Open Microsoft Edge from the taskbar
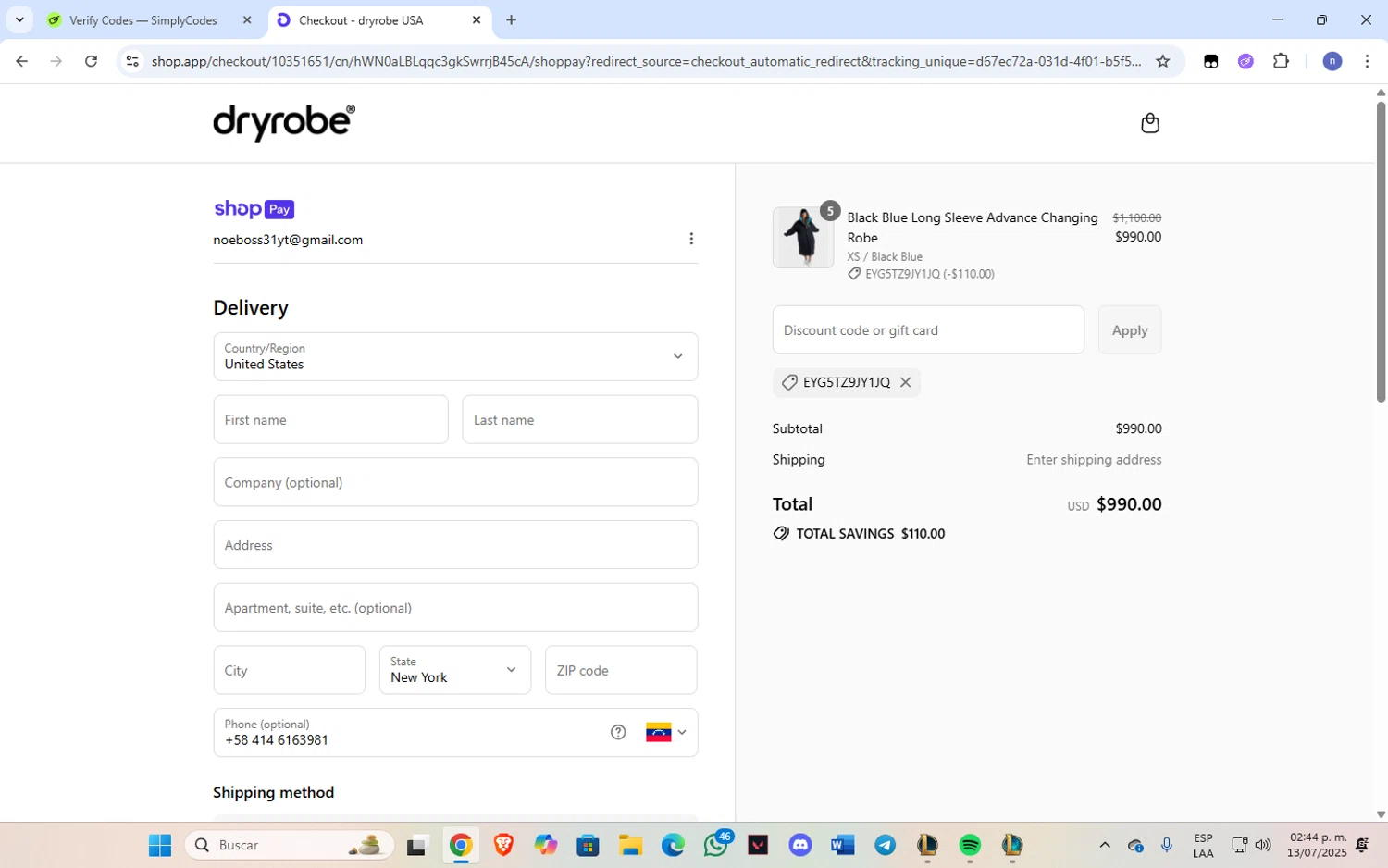Viewport: 1388px width, 868px height. click(x=673, y=845)
